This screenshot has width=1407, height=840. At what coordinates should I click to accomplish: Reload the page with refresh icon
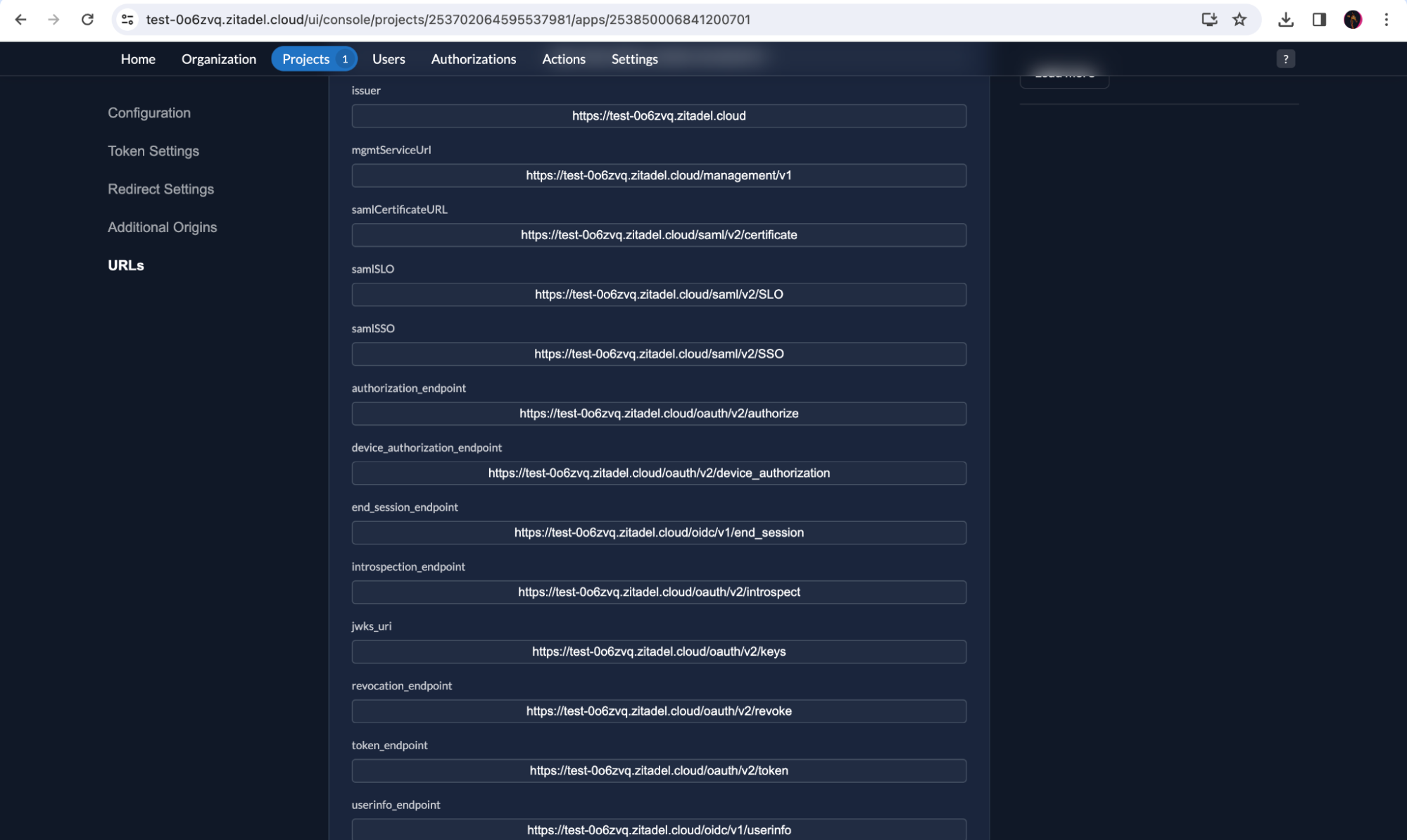click(87, 20)
